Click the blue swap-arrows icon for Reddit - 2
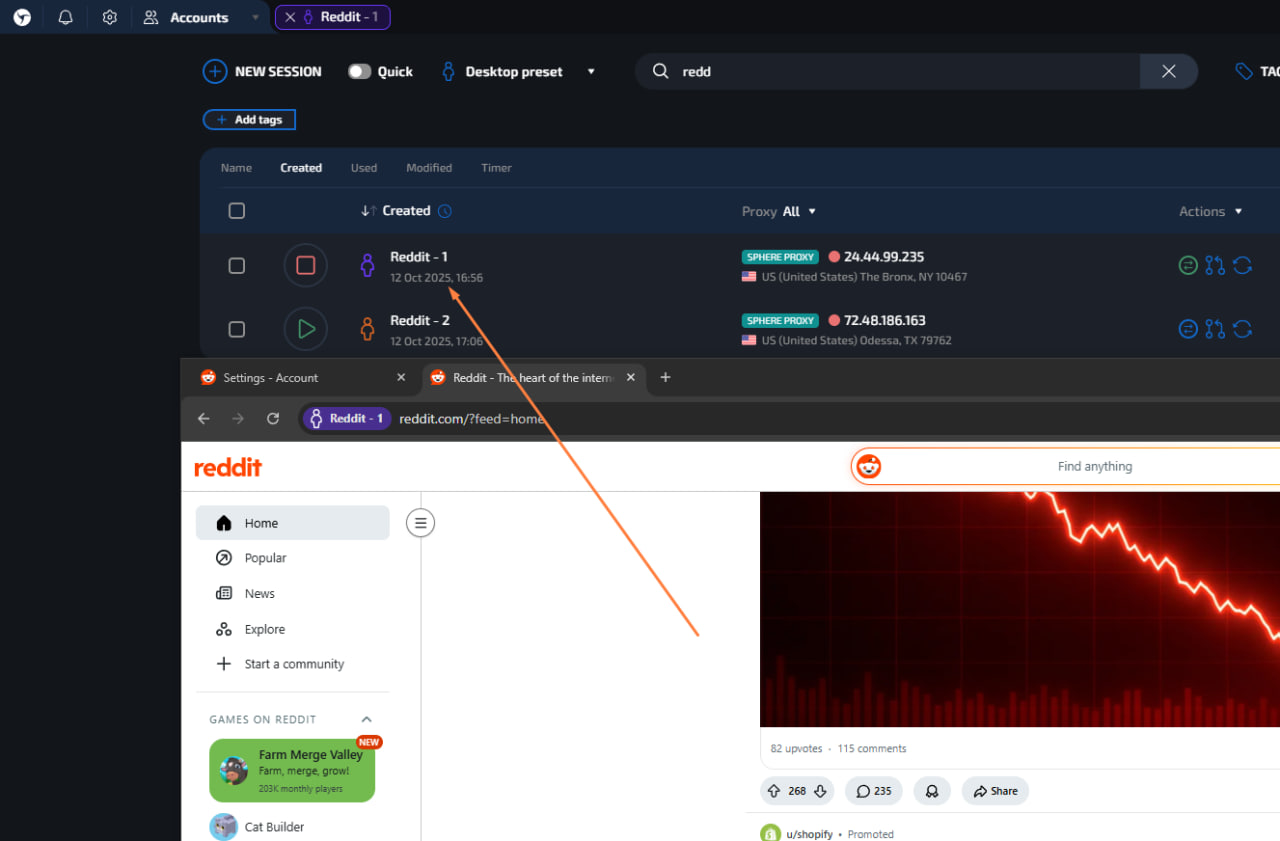 pyautogui.click(x=1188, y=329)
